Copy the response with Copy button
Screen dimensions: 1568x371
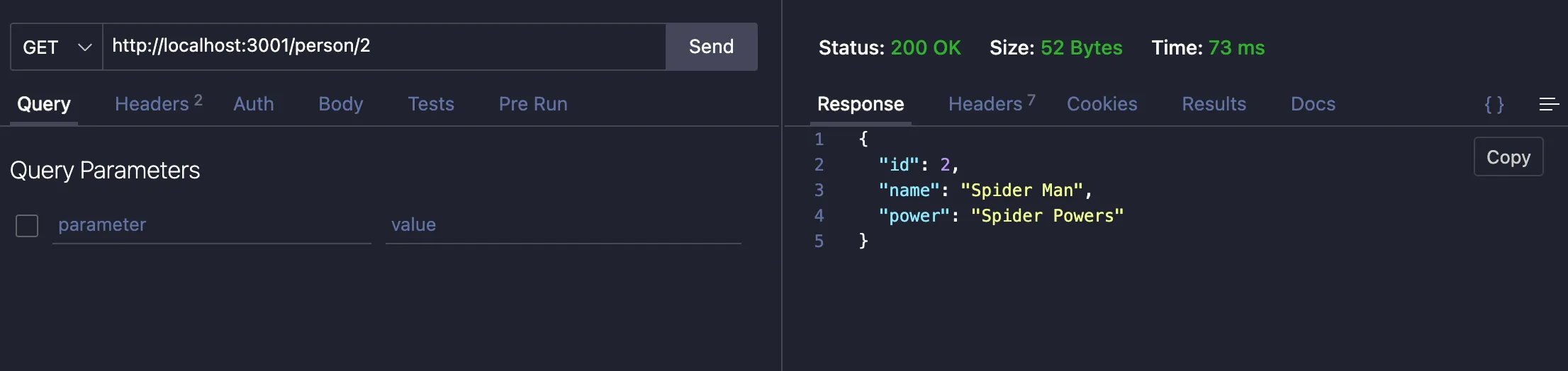(1508, 156)
